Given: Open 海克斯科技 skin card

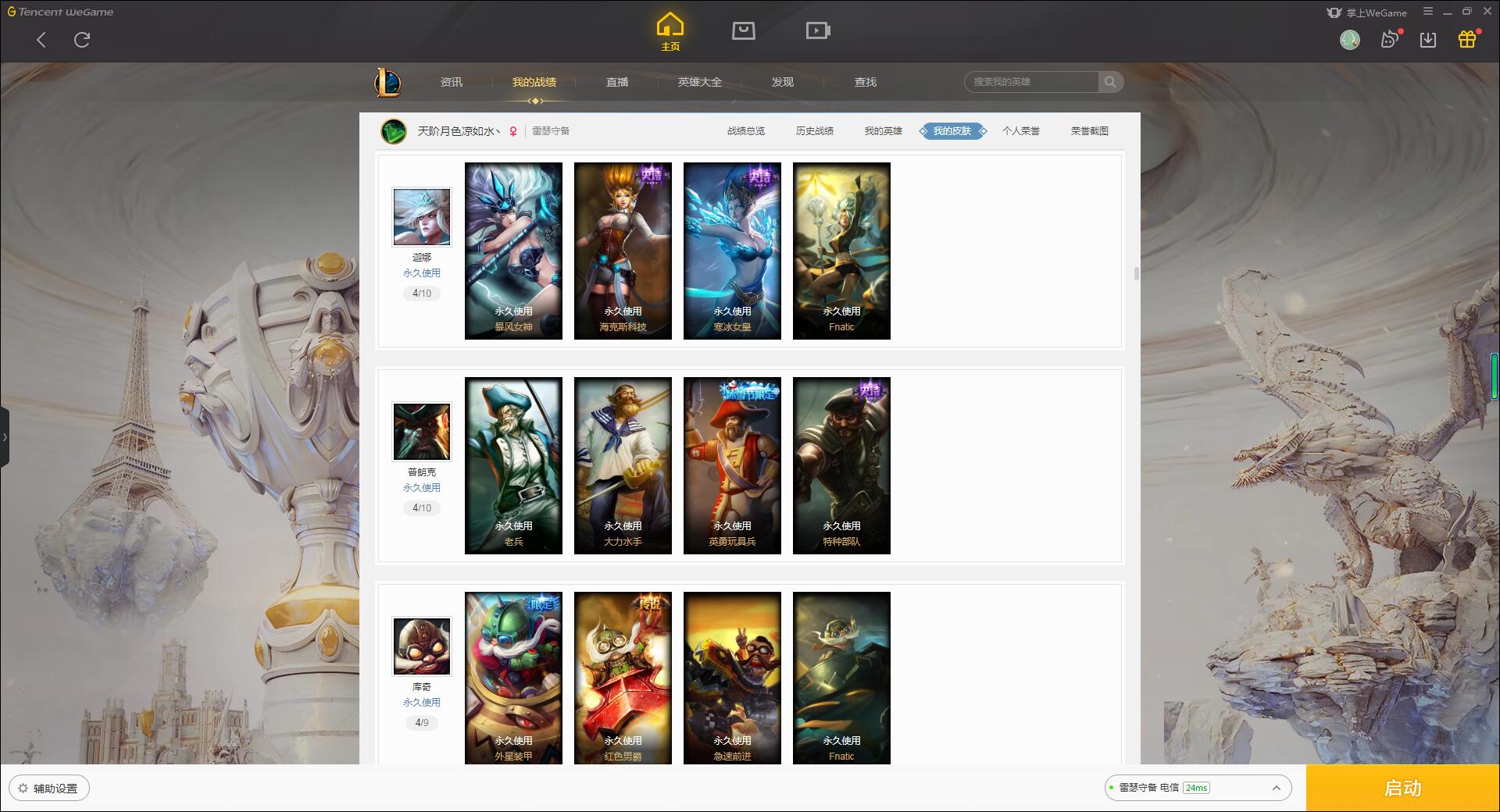Looking at the screenshot, I should click(x=623, y=251).
